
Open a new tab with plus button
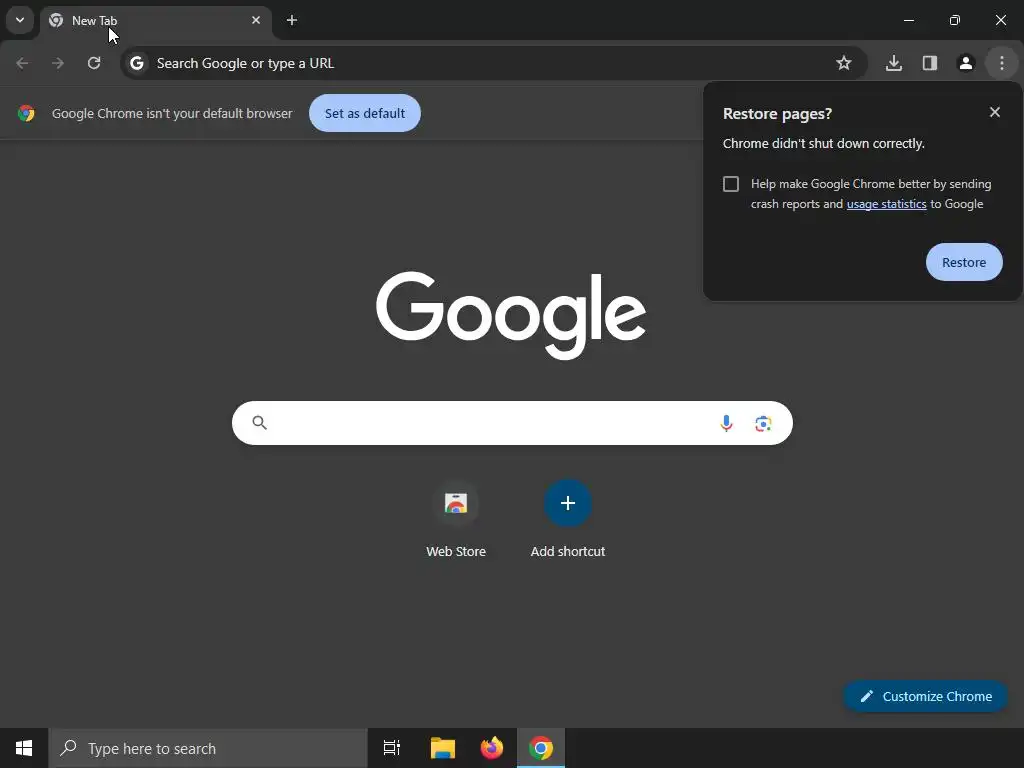[292, 20]
